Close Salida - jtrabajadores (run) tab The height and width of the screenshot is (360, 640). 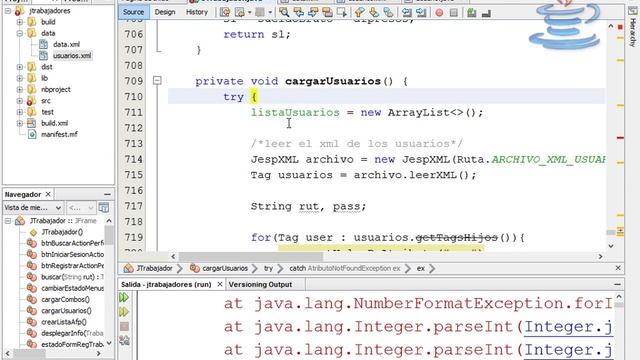pyautogui.click(x=220, y=284)
